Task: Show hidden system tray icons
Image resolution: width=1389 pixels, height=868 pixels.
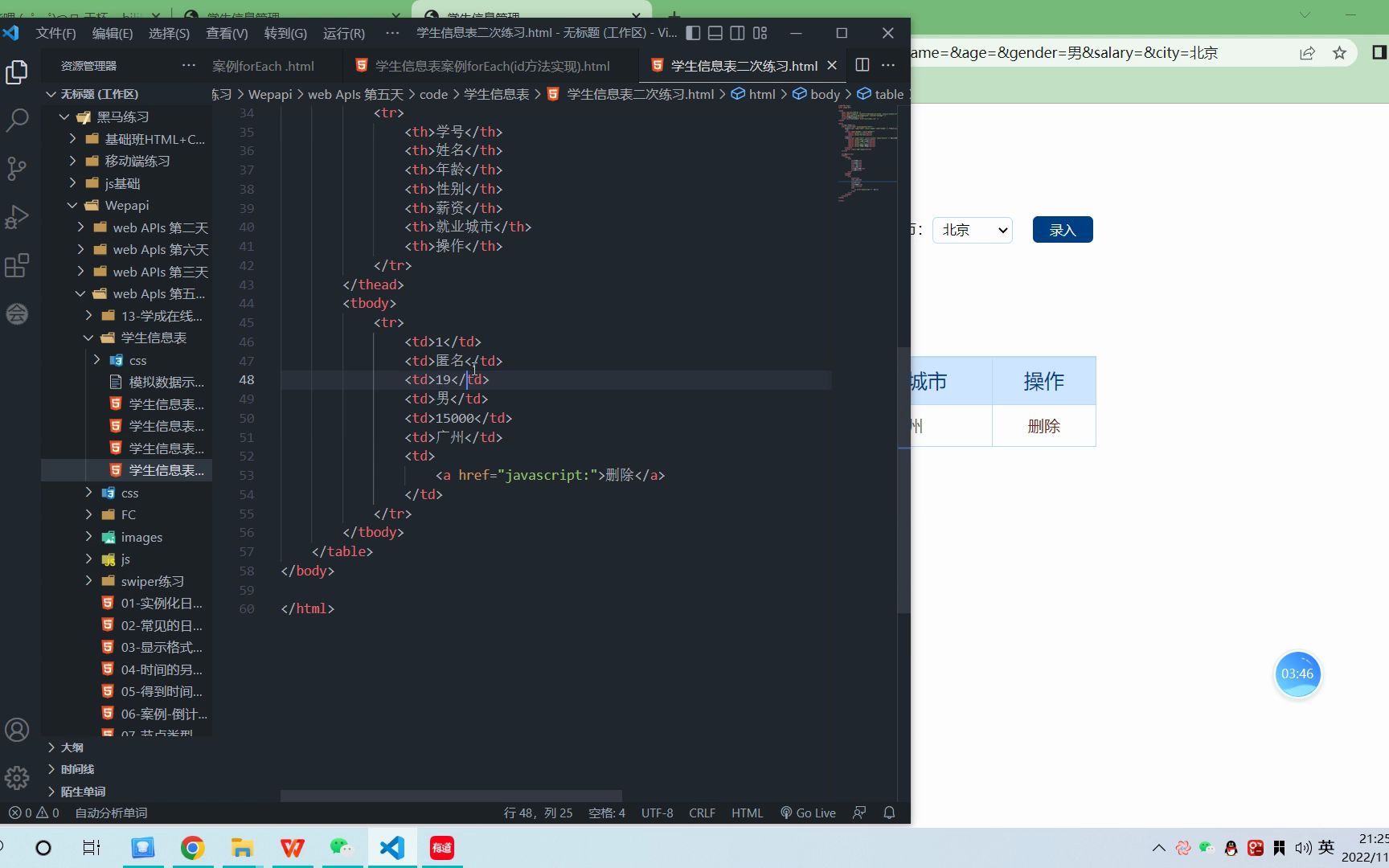Action: [x=1158, y=847]
